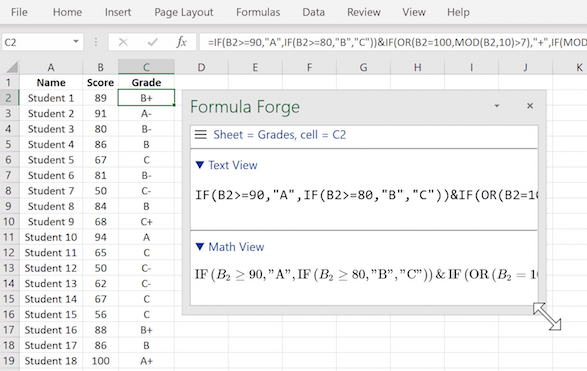Confirm entry with the checkmark icon

tap(152, 42)
